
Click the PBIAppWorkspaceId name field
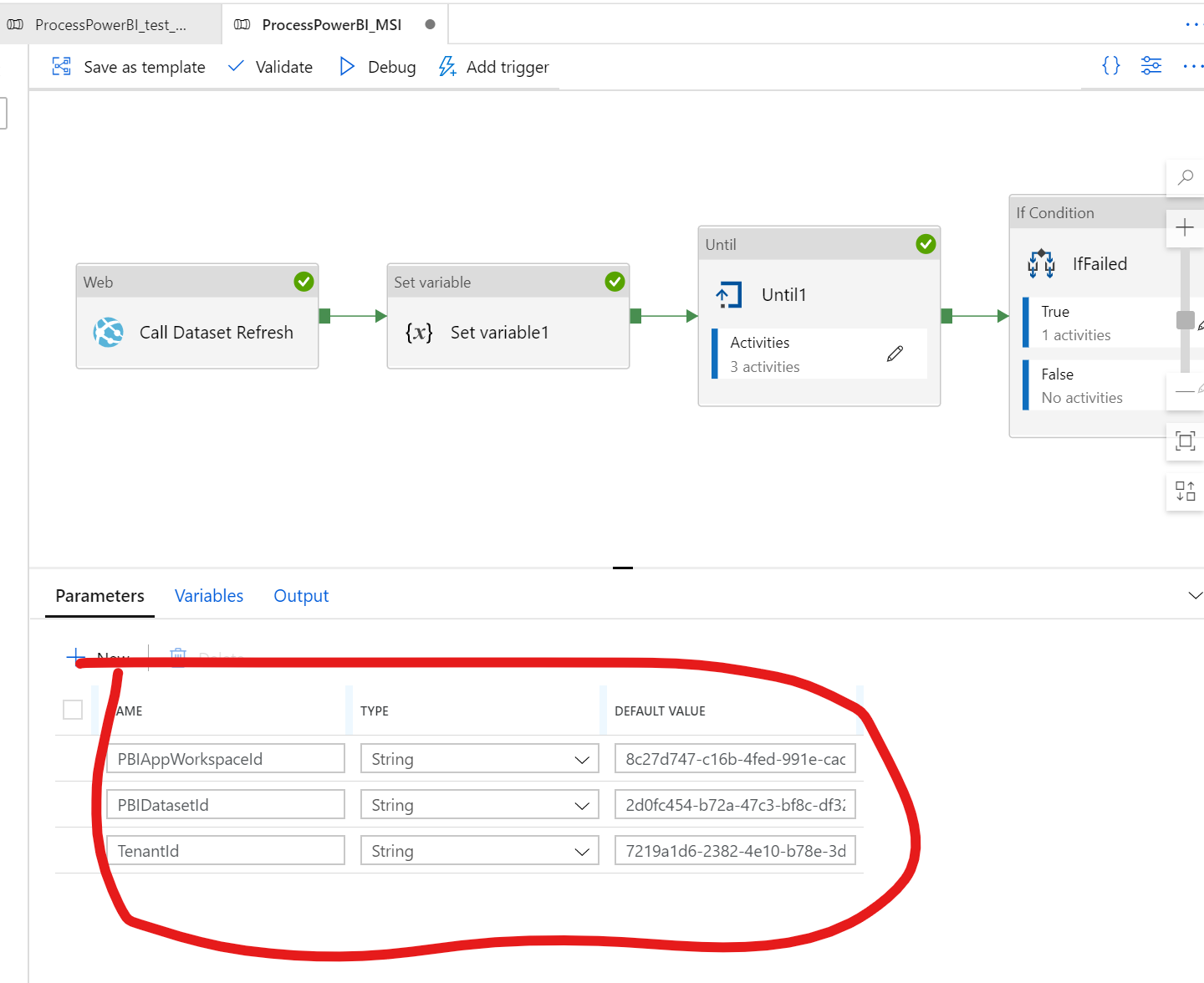pyautogui.click(x=226, y=758)
